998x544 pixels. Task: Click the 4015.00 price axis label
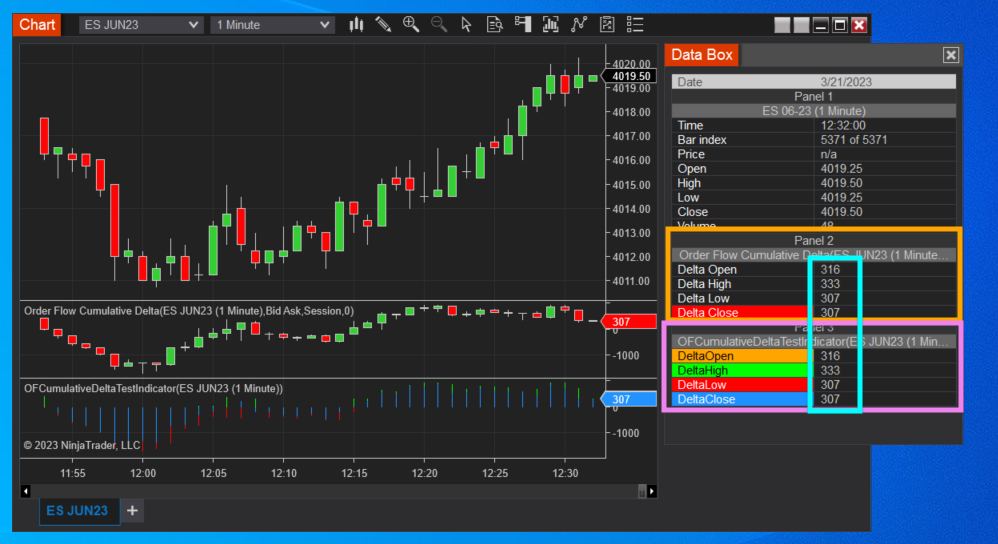631,185
